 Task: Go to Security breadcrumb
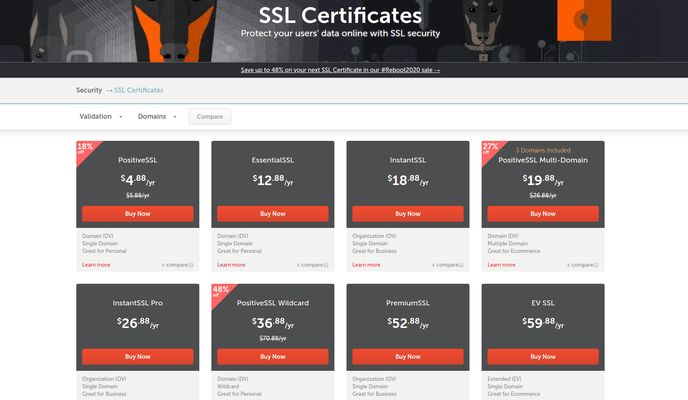click(89, 90)
